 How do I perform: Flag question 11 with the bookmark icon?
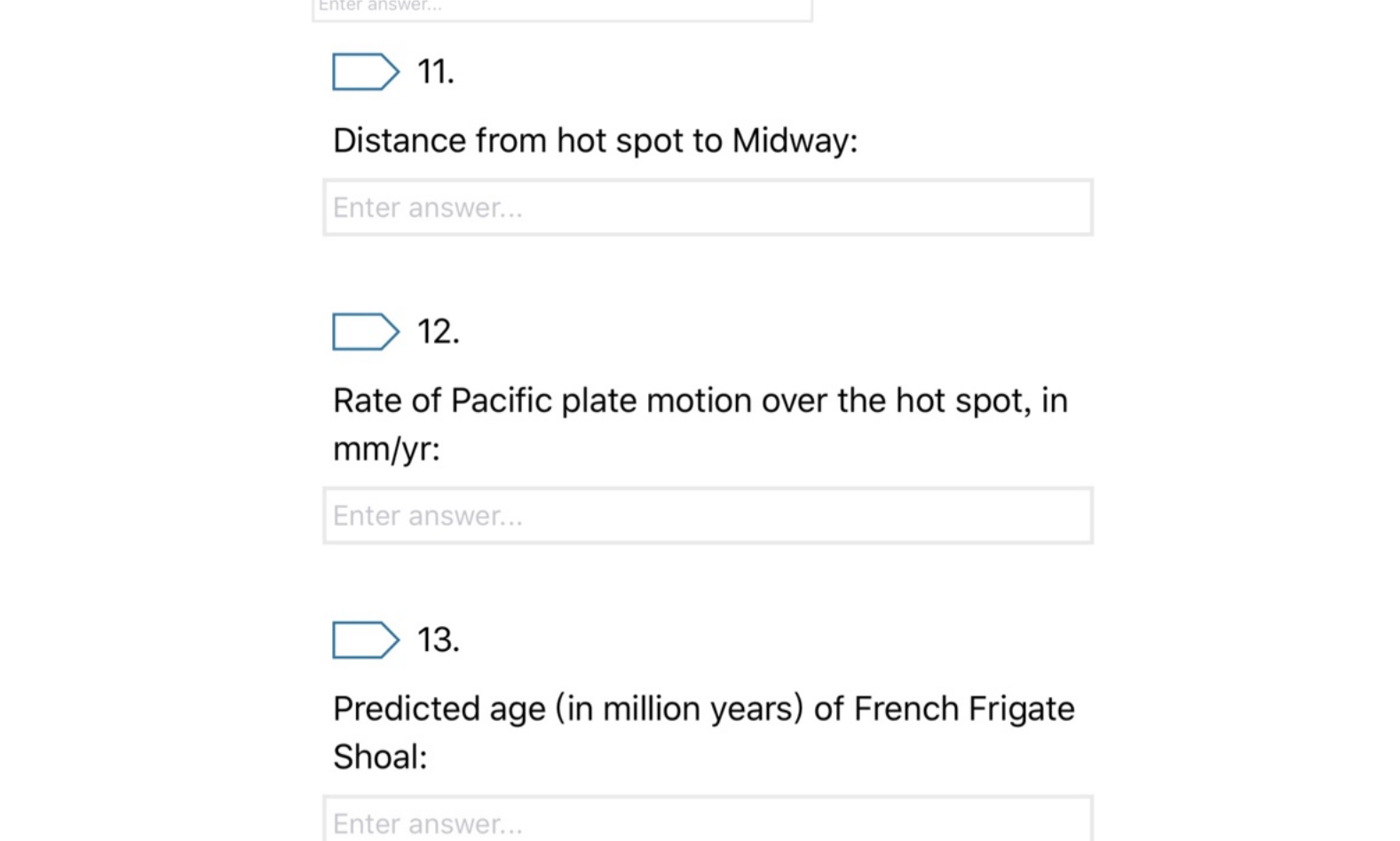366,72
